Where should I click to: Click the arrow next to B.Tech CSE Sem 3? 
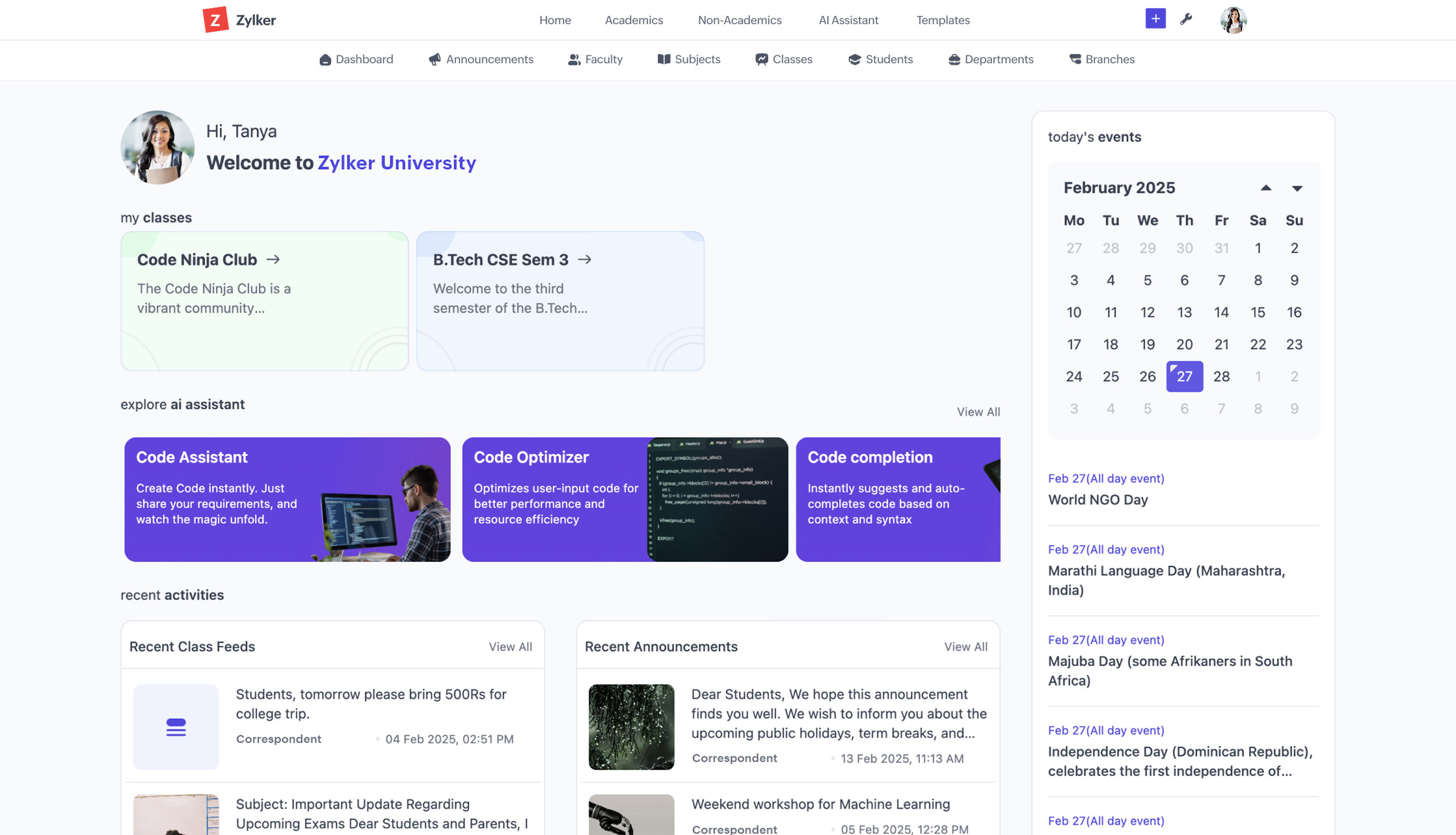coord(585,259)
